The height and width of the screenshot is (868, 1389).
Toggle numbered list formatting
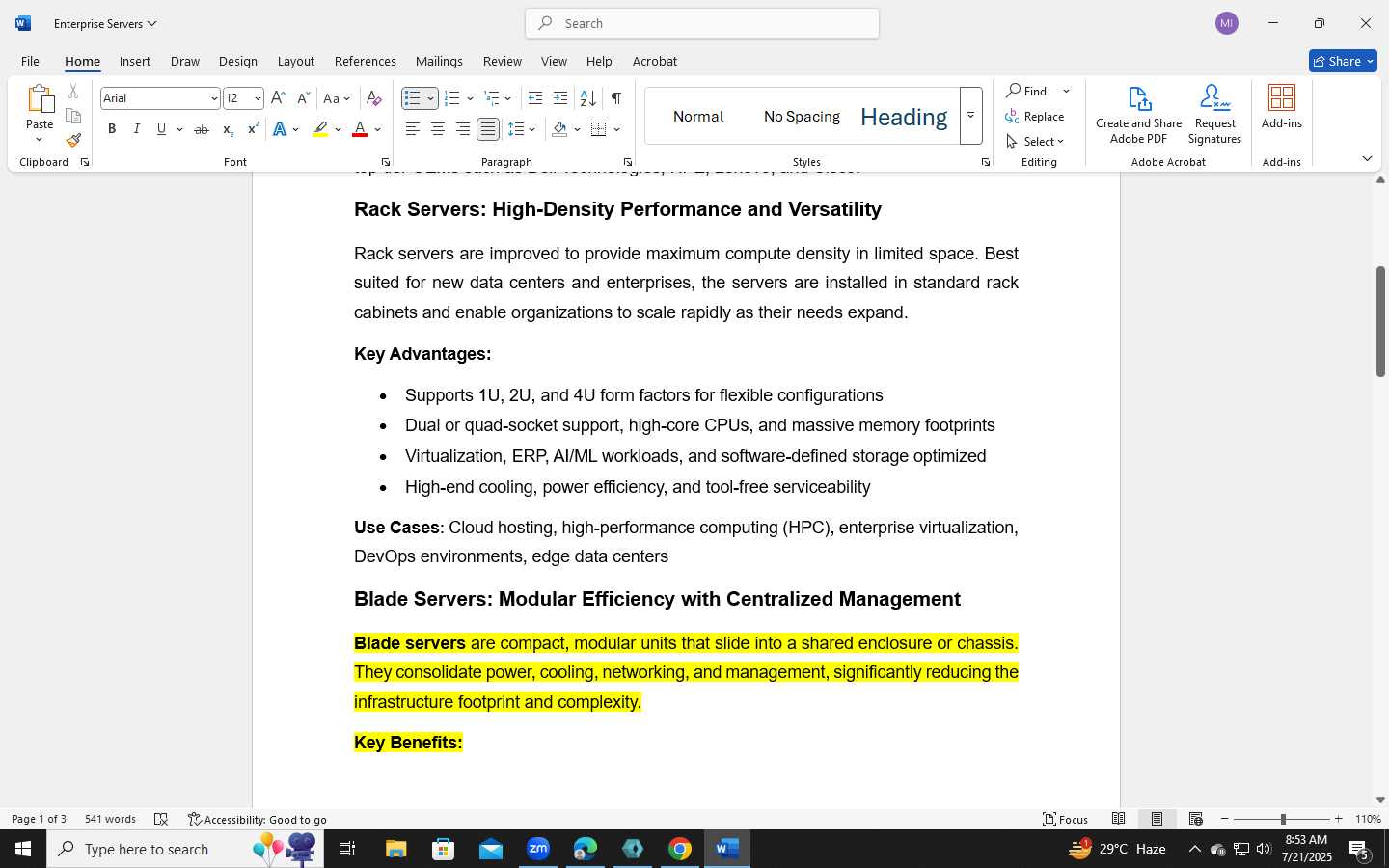tap(451, 98)
